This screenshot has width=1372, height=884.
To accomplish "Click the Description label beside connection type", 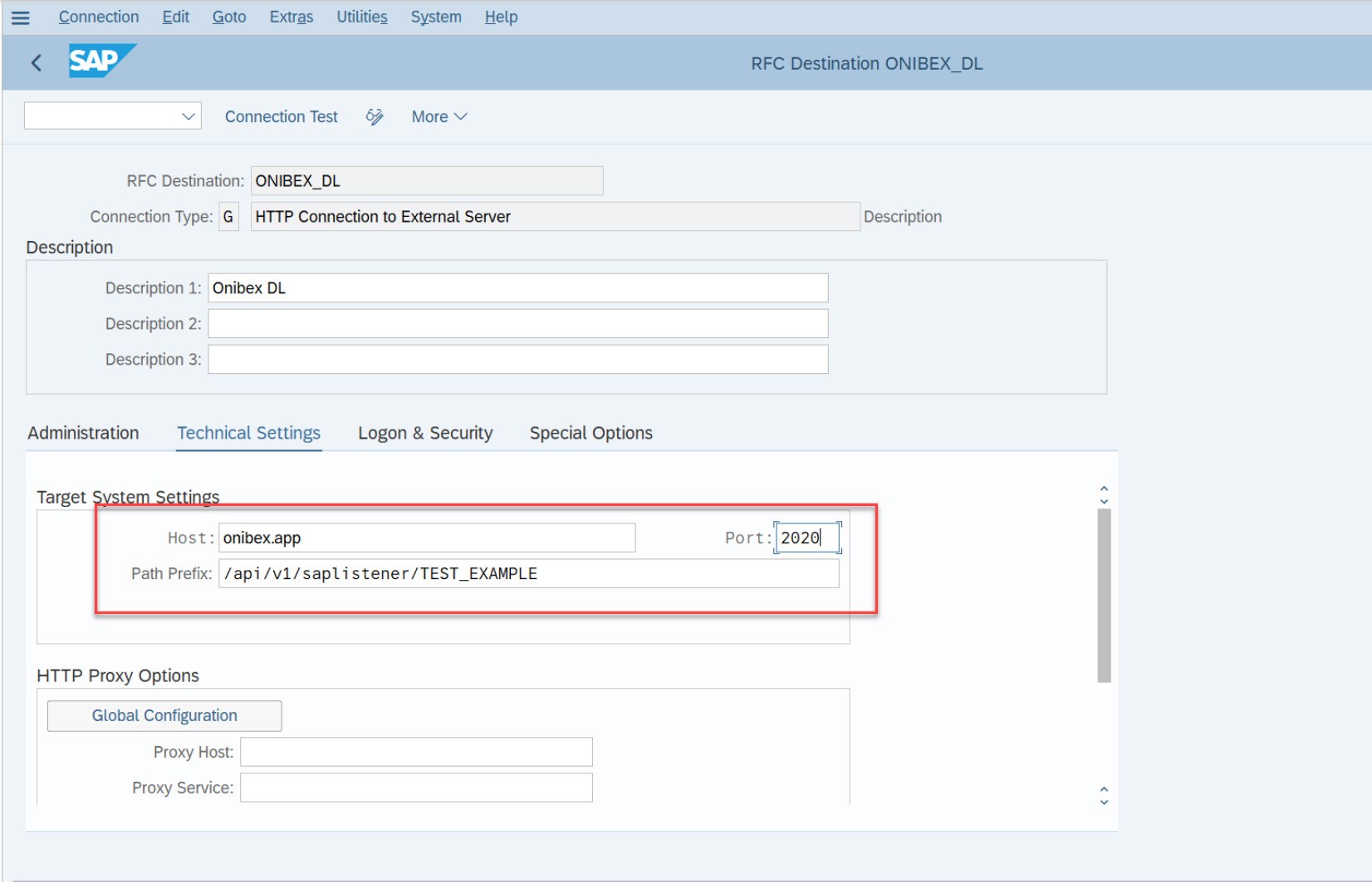I will tap(903, 217).
